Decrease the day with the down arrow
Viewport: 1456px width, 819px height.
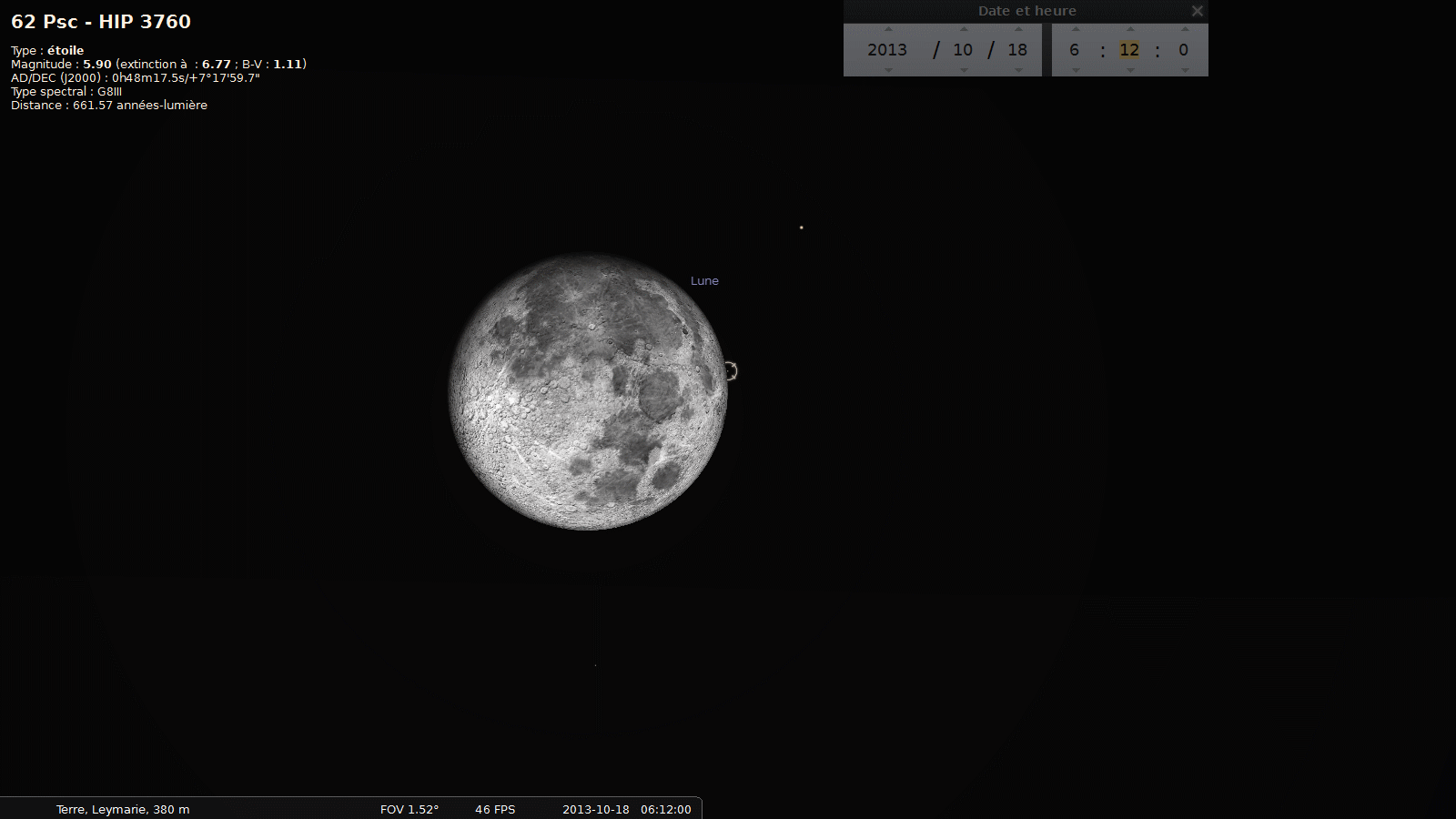[1018, 70]
